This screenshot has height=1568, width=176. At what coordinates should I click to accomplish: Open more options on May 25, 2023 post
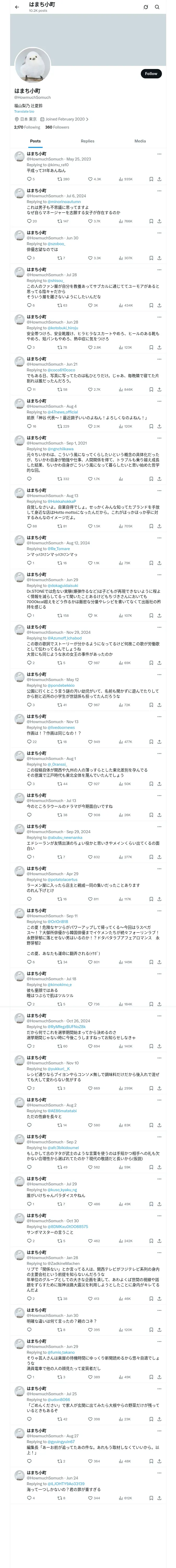[x=159, y=154]
